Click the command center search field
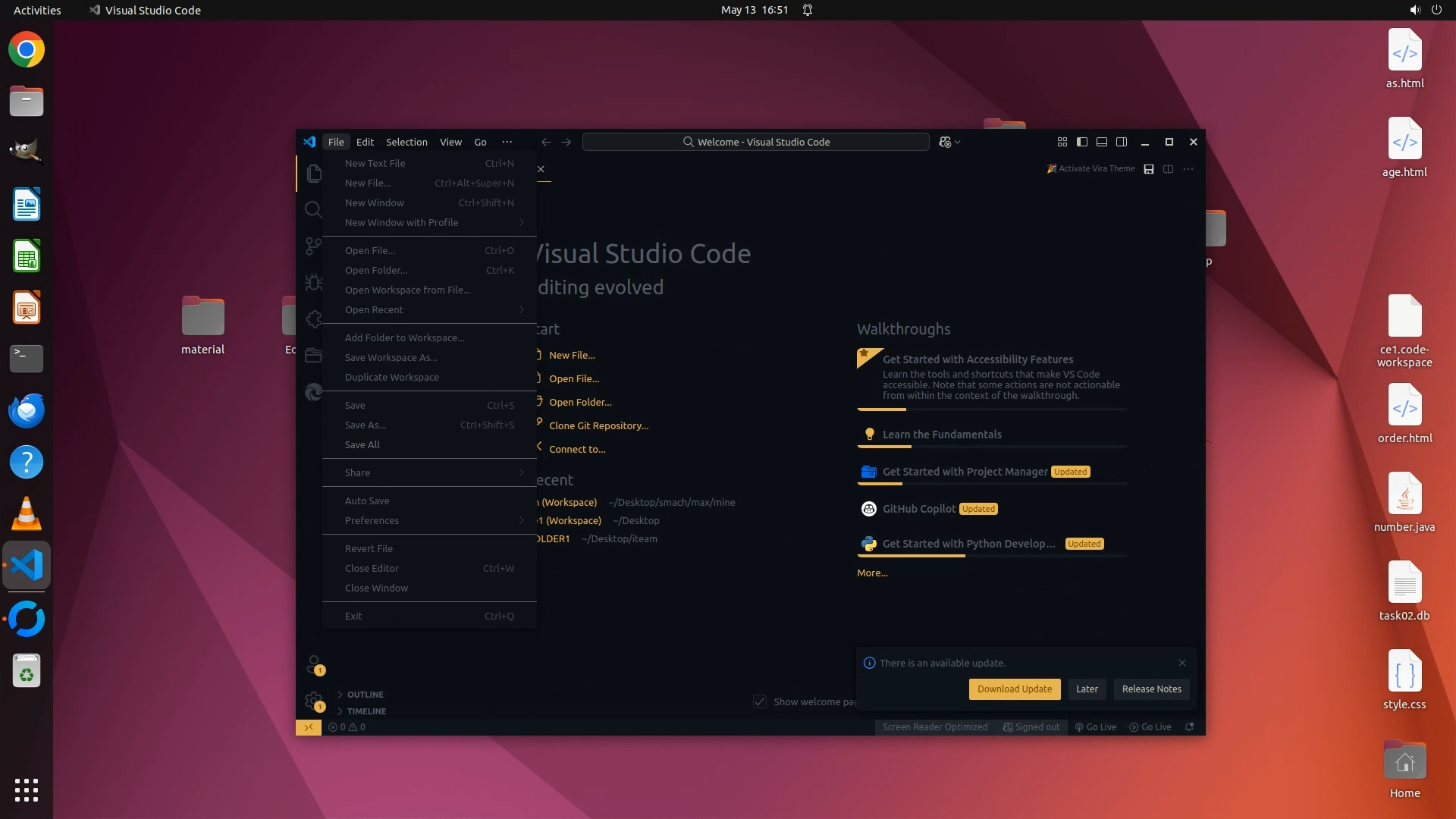Screen dimensions: 1456x819 click(x=755, y=142)
